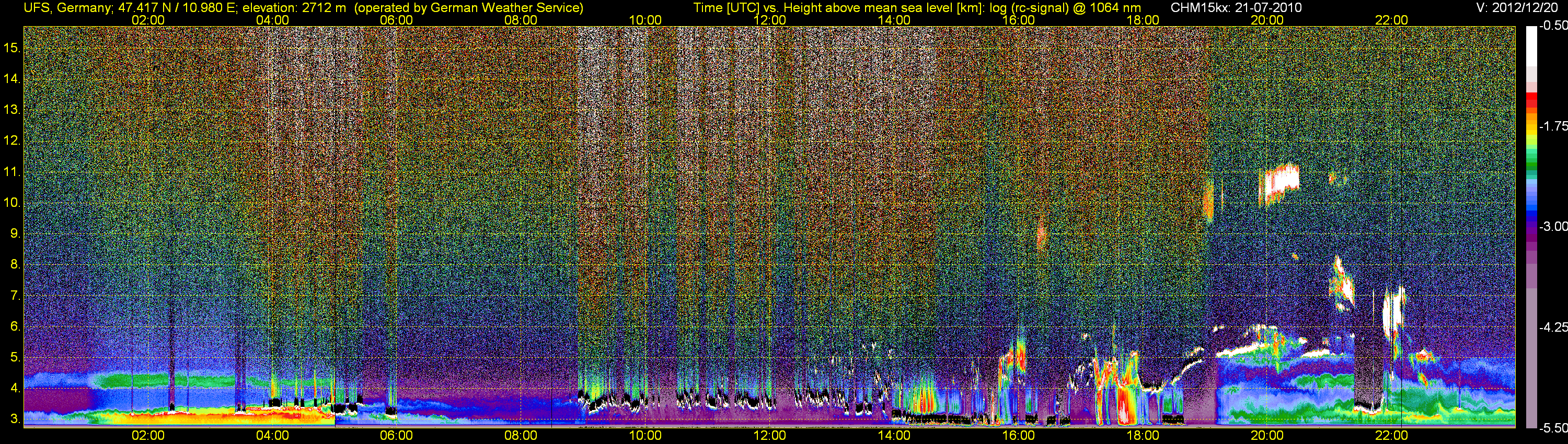
Task: Click "22:00" on the upper time axis
Action: click(x=1391, y=20)
